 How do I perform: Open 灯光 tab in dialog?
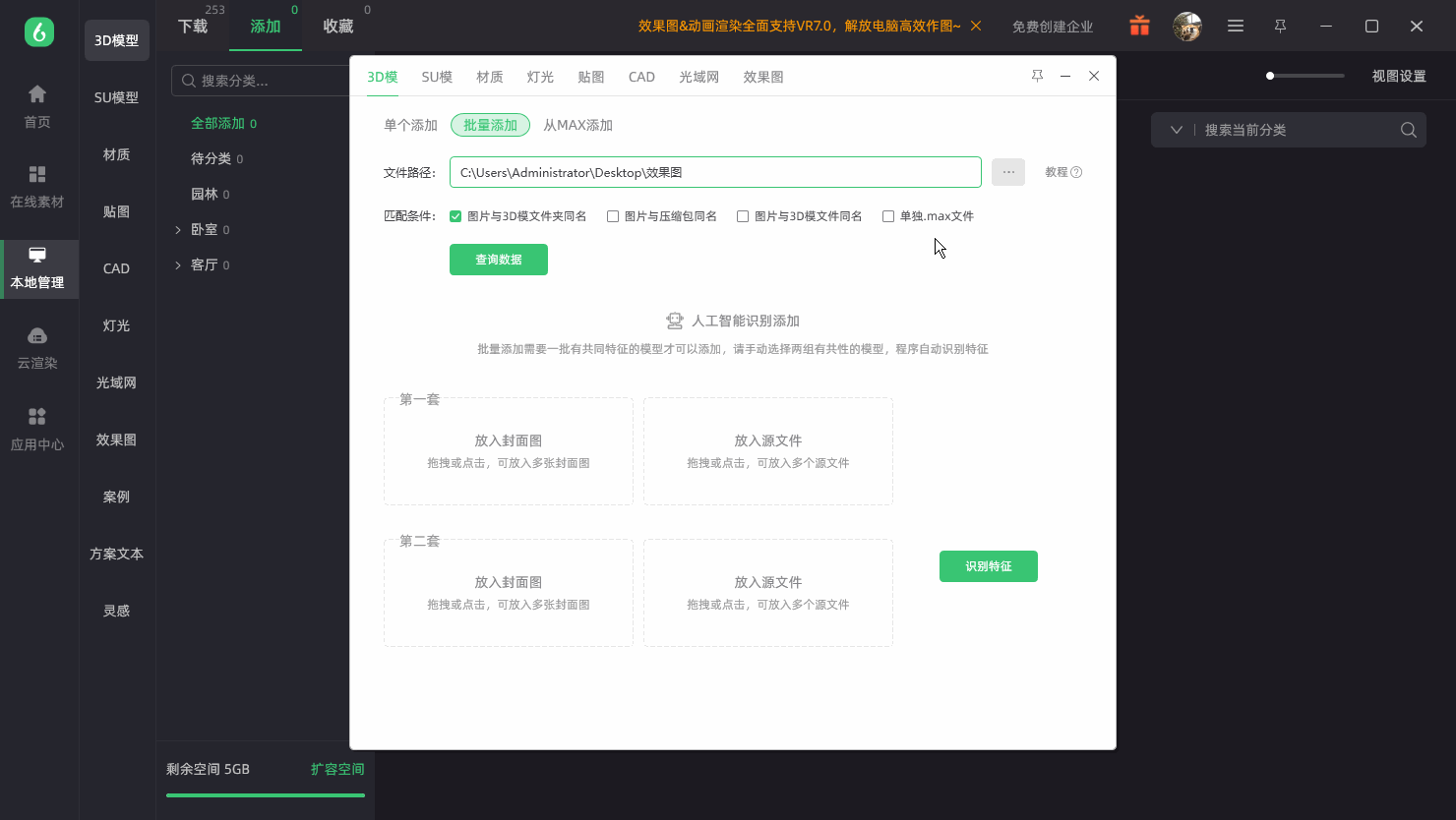(x=540, y=77)
